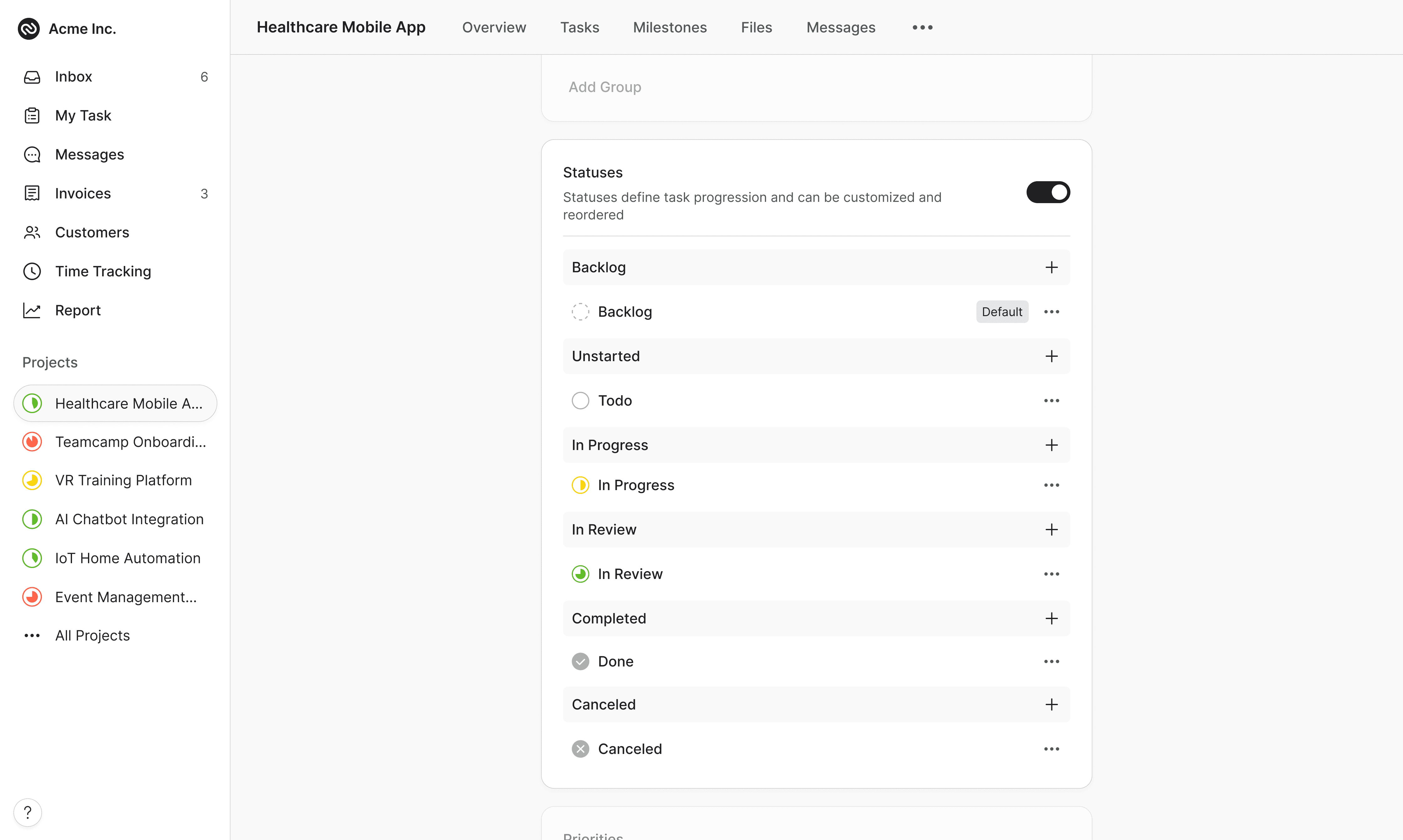Click the Done status label
The image size is (1403, 840).
(x=616, y=661)
